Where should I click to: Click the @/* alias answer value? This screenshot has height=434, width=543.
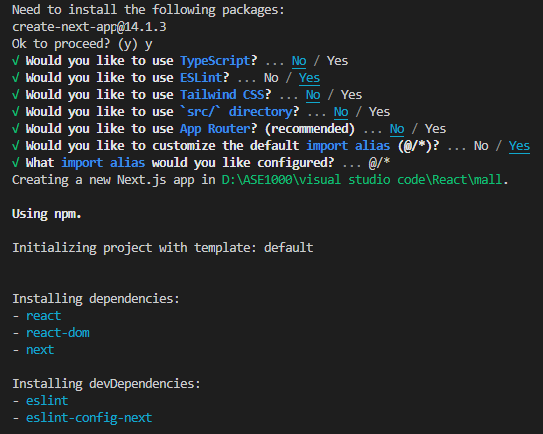point(380,163)
